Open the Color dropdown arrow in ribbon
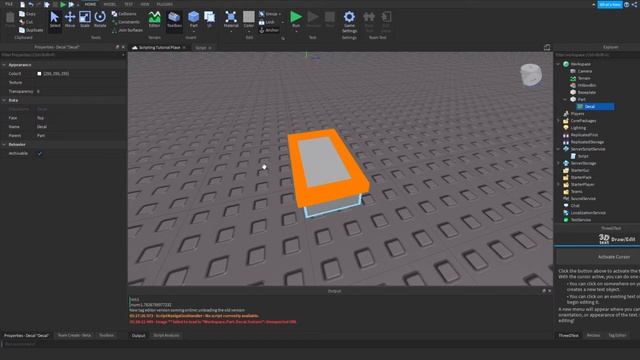The image size is (640, 360). click(249, 31)
